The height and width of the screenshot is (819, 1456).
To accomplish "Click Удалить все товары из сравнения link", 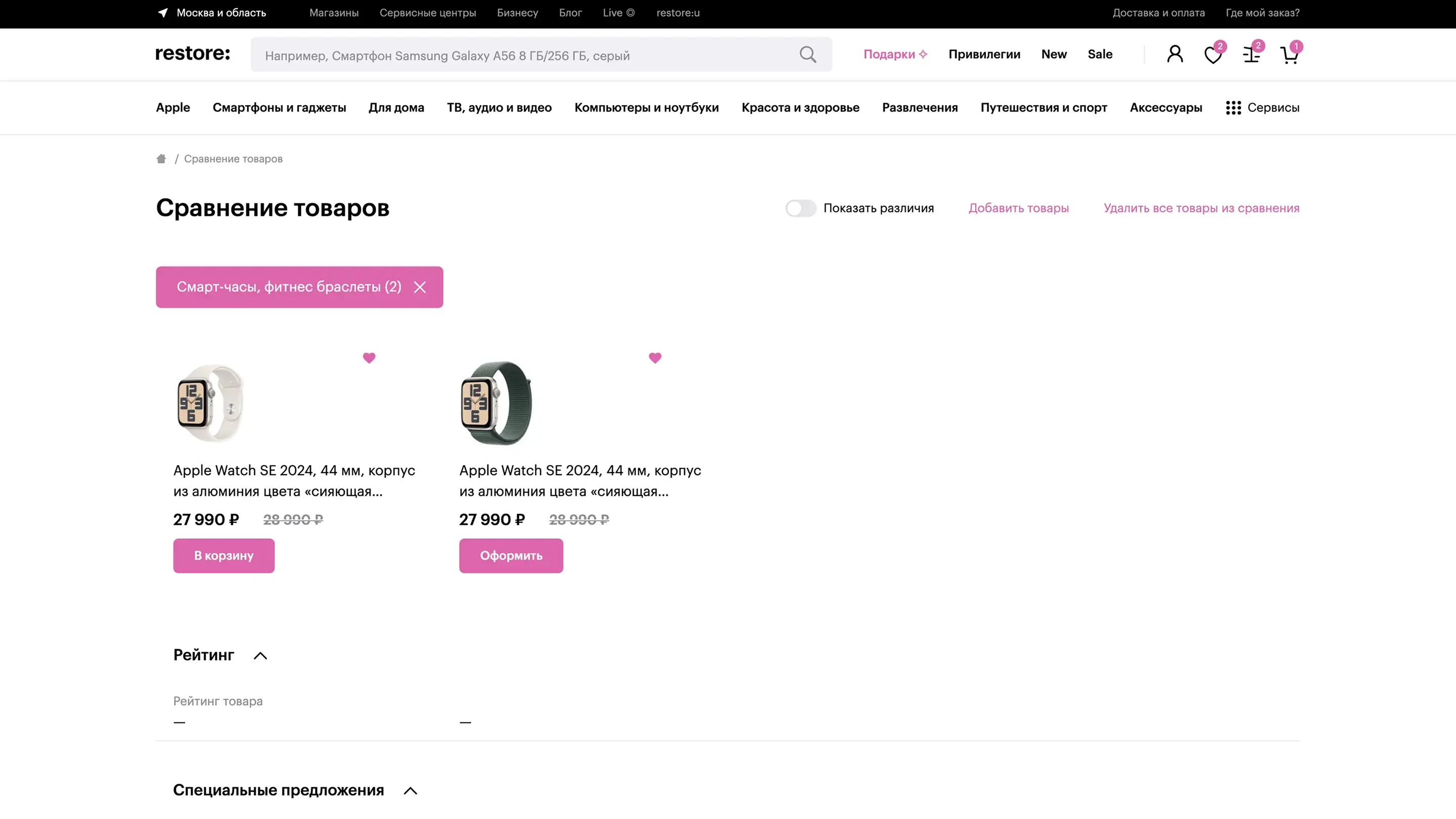I will tap(1201, 208).
